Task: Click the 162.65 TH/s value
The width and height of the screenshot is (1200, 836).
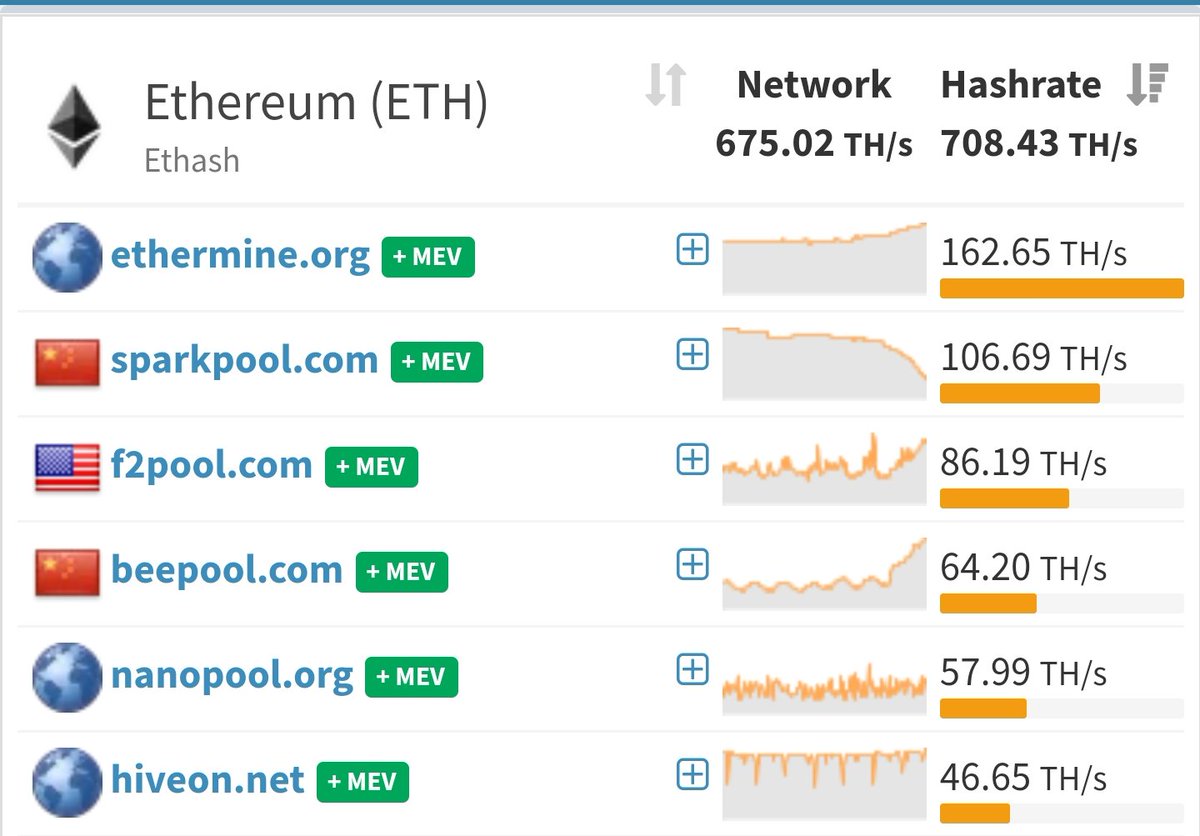Action: (1033, 252)
